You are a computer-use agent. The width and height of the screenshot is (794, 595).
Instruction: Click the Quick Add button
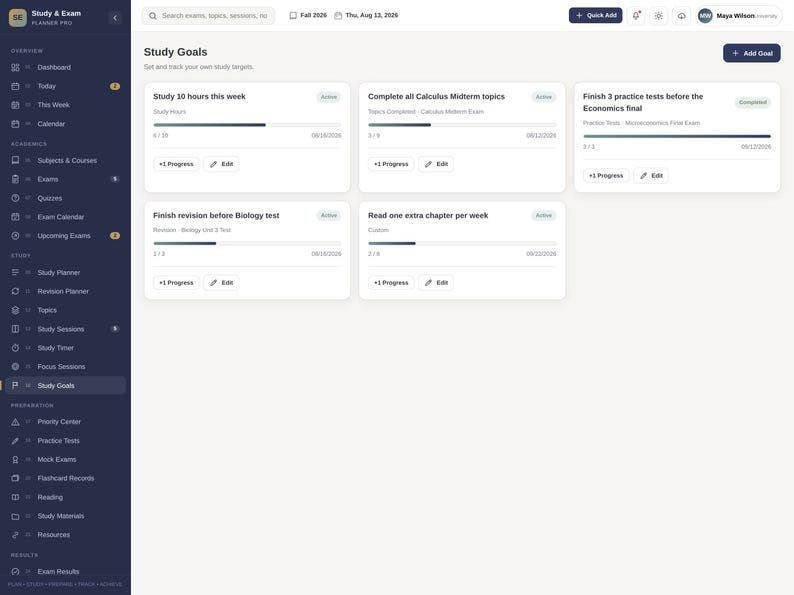pos(596,15)
